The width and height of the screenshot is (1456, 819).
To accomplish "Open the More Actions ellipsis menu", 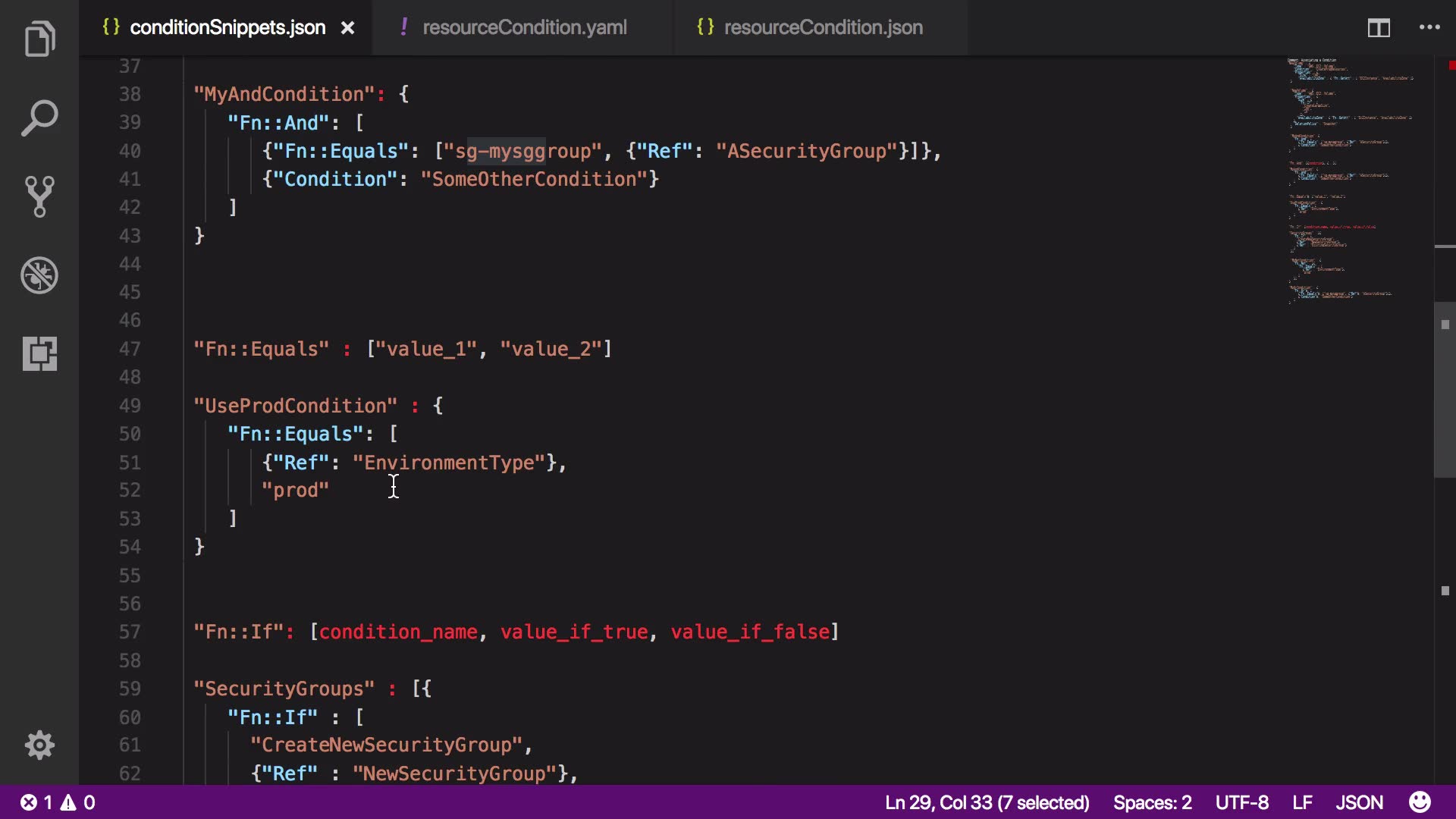I will click(x=1429, y=28).
